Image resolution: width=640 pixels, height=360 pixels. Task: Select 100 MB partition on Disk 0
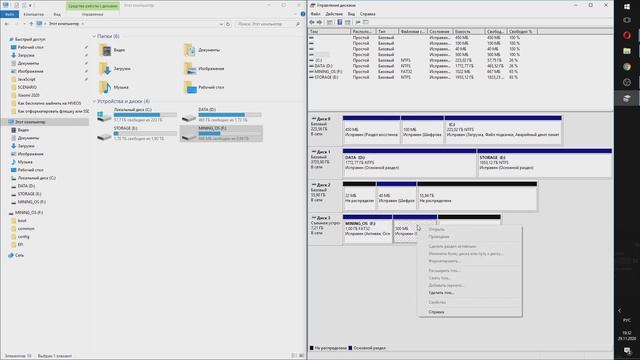[x=422, y=130]
